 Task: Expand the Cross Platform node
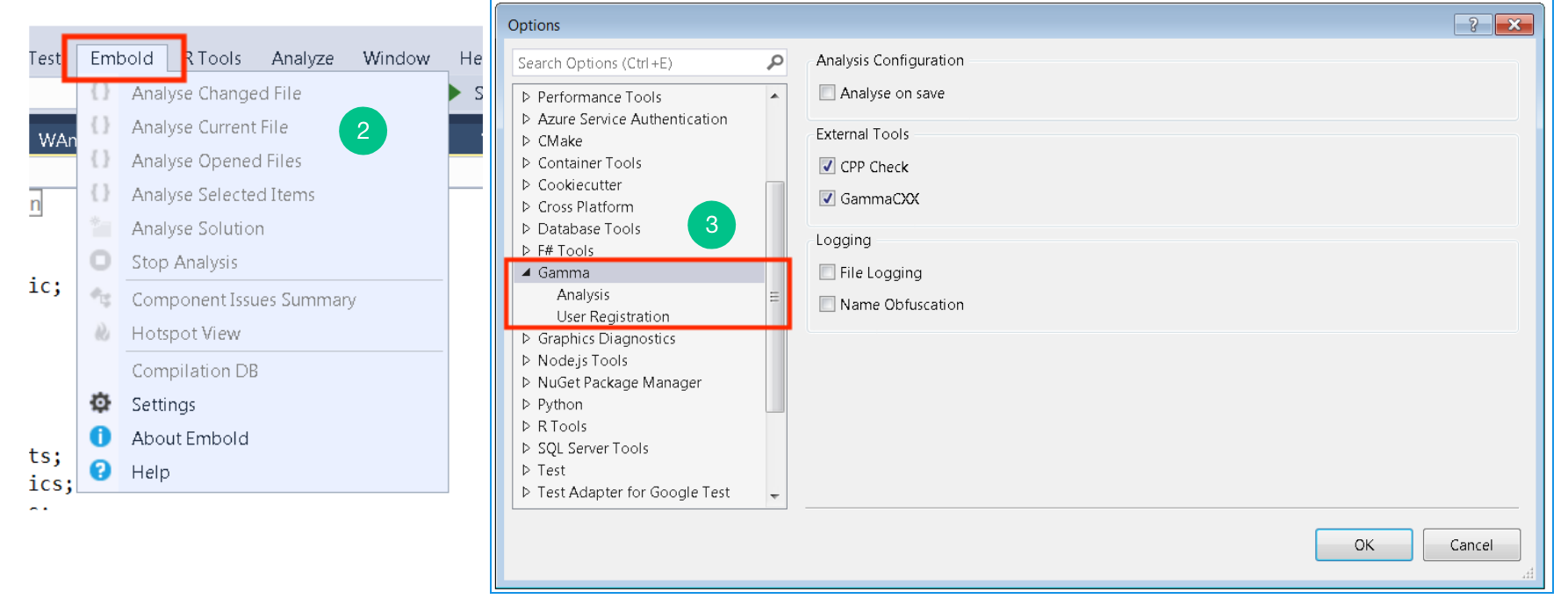click(x=526, y=206)
